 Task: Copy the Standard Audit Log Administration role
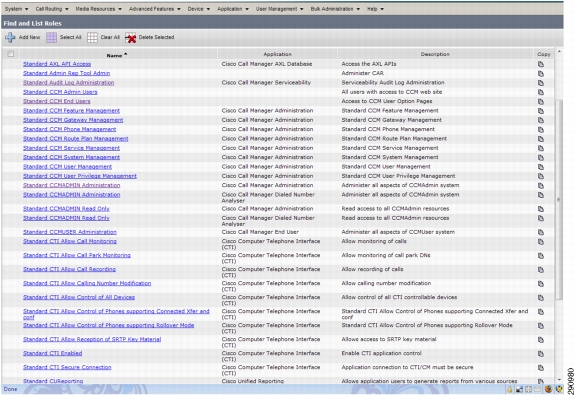[x=541, y=83]
